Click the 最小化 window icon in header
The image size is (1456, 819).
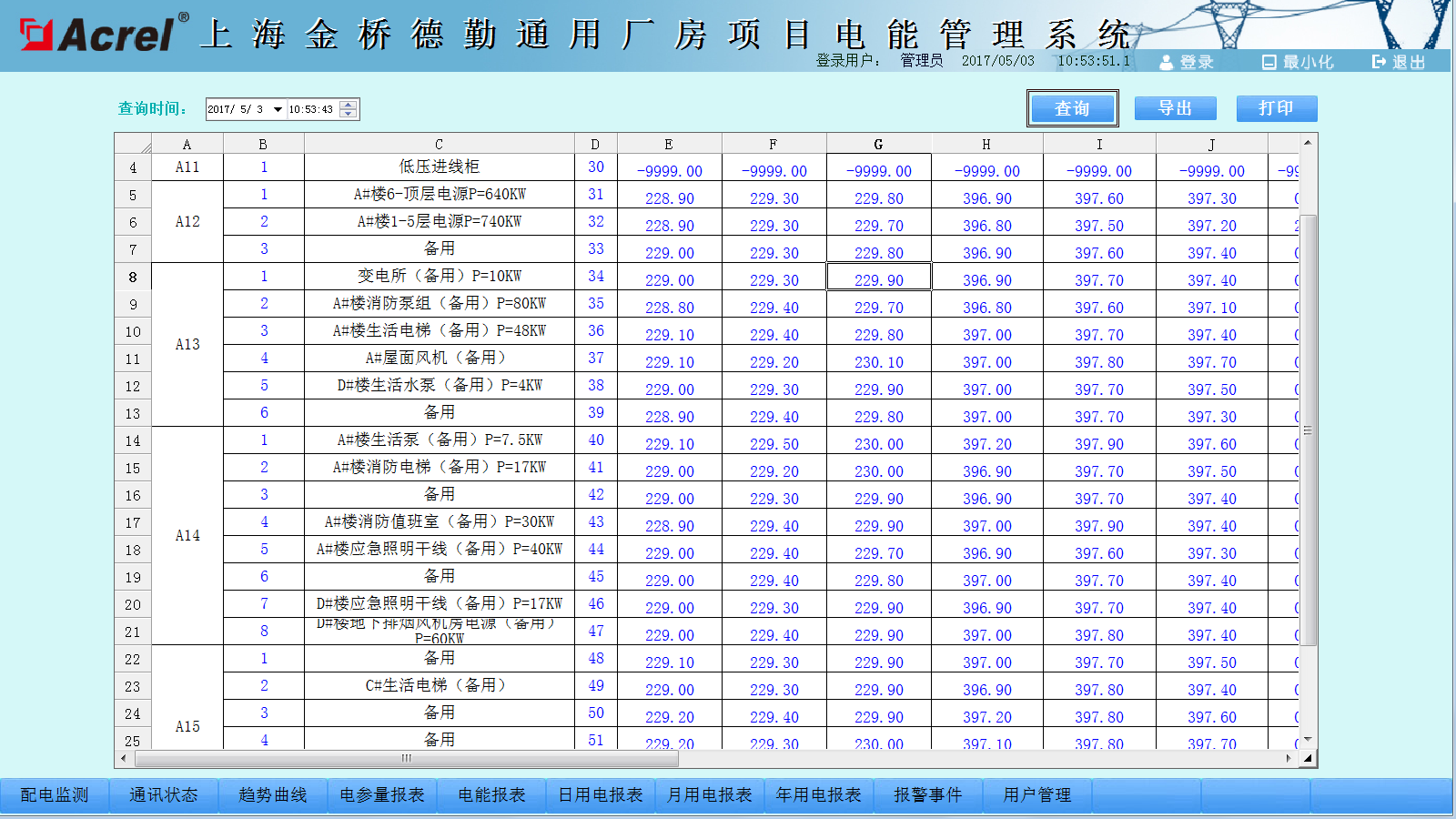tap(1269, 62)
